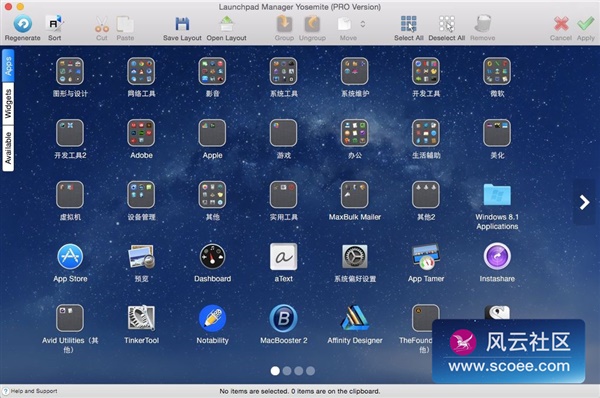This screenshot has height=398, width=600.
Task: Click the red Cancel X button
Action: [x=561, y=24]
